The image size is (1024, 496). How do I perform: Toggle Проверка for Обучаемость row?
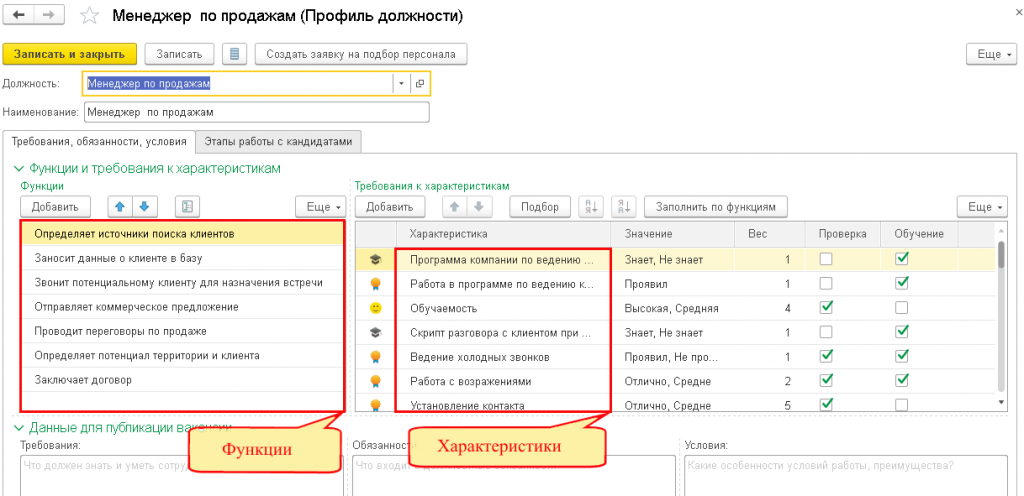pyautogui.click(x=826, y=307)
